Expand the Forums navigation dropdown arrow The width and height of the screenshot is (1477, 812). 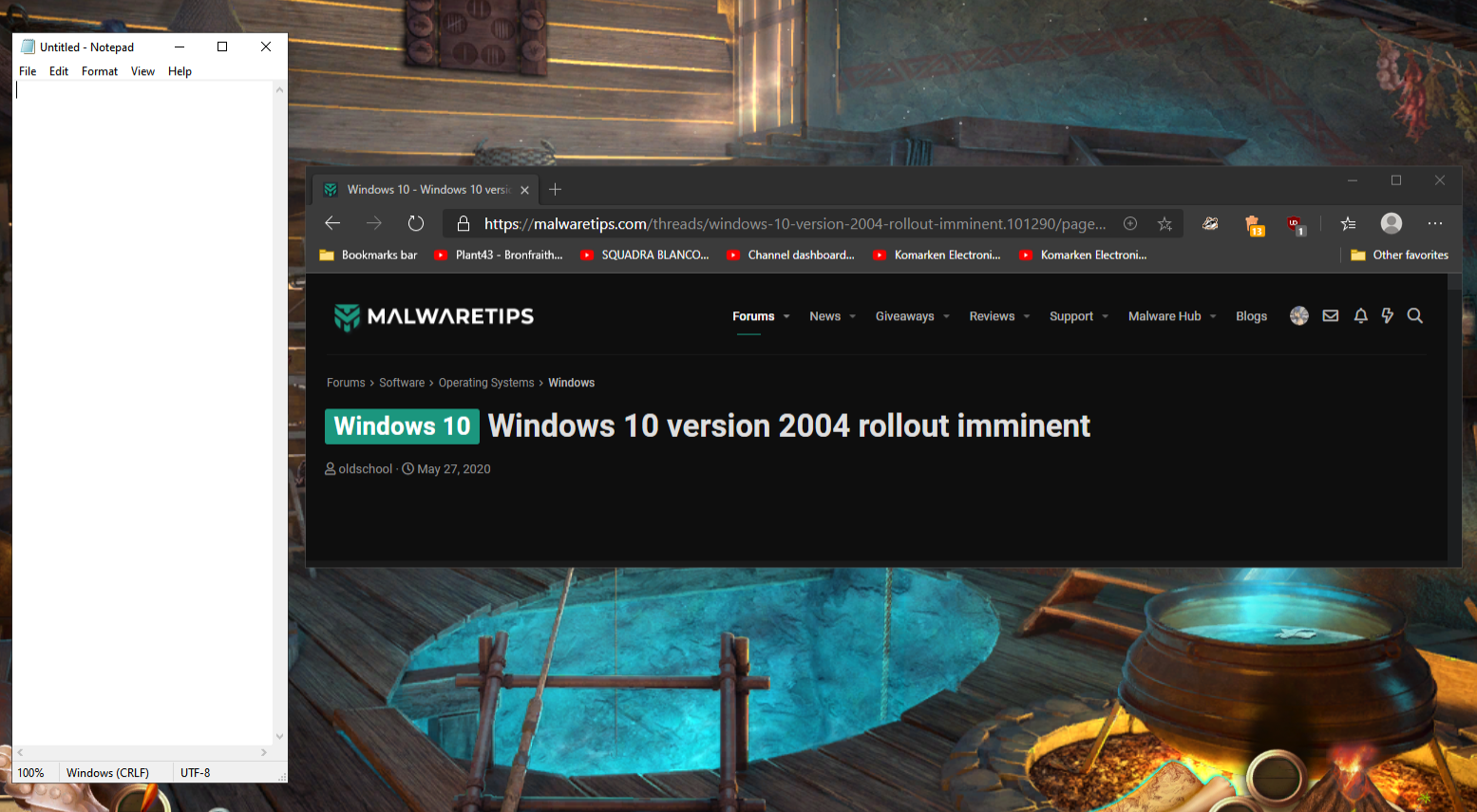pyautogui.click(x=786, y=317)
